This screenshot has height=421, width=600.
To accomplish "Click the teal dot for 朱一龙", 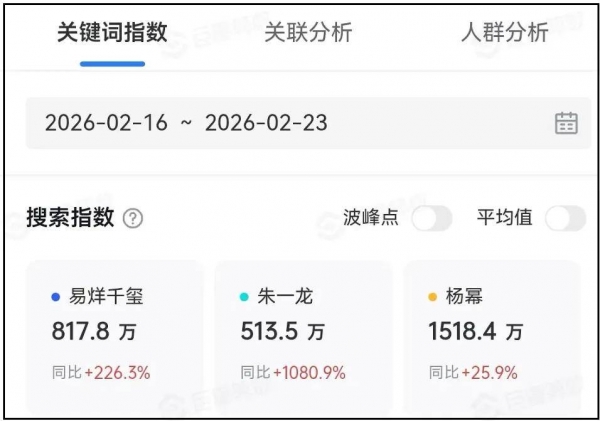I will 244,297.
